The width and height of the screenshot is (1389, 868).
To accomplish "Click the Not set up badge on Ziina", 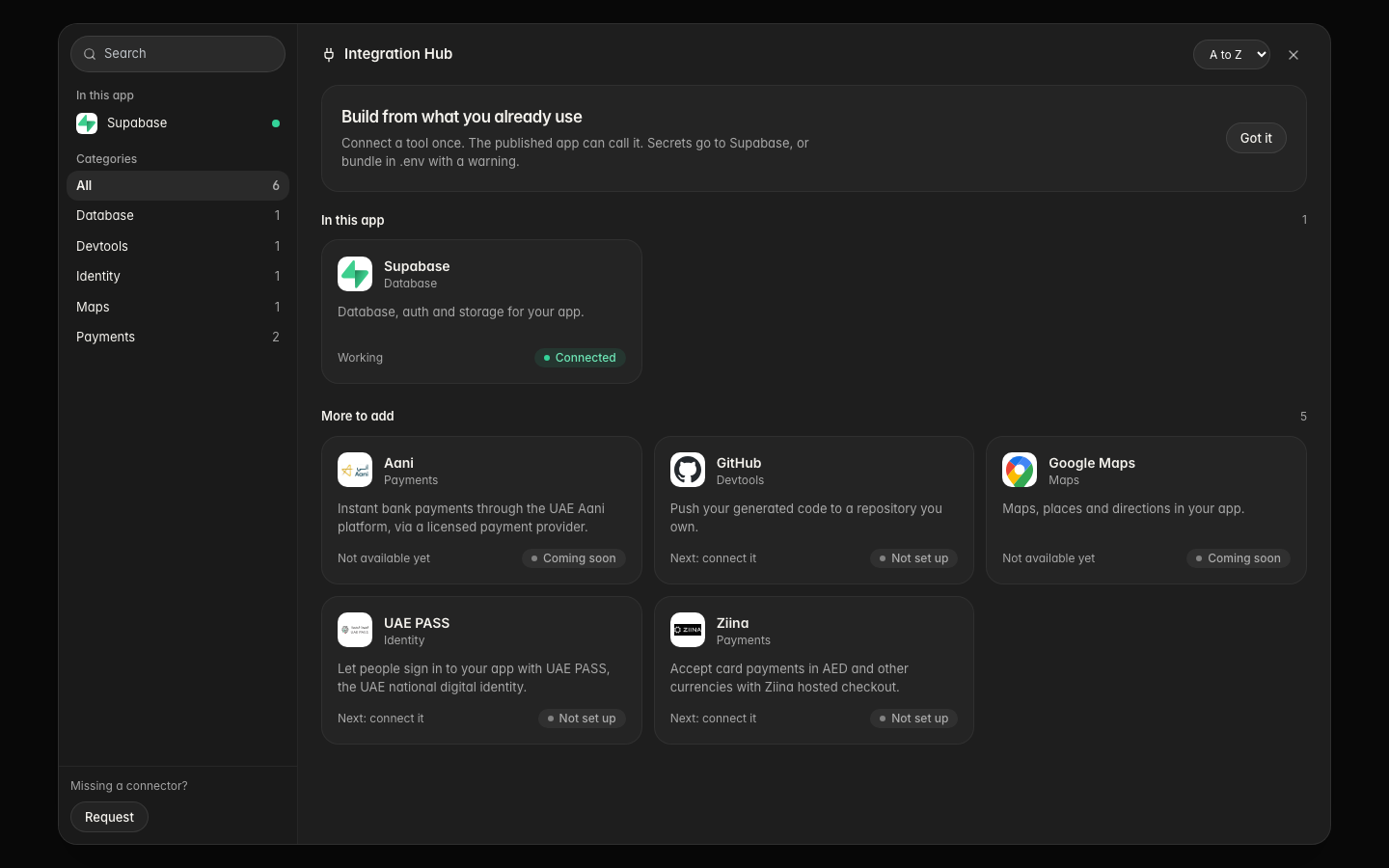I will (913, 719).
